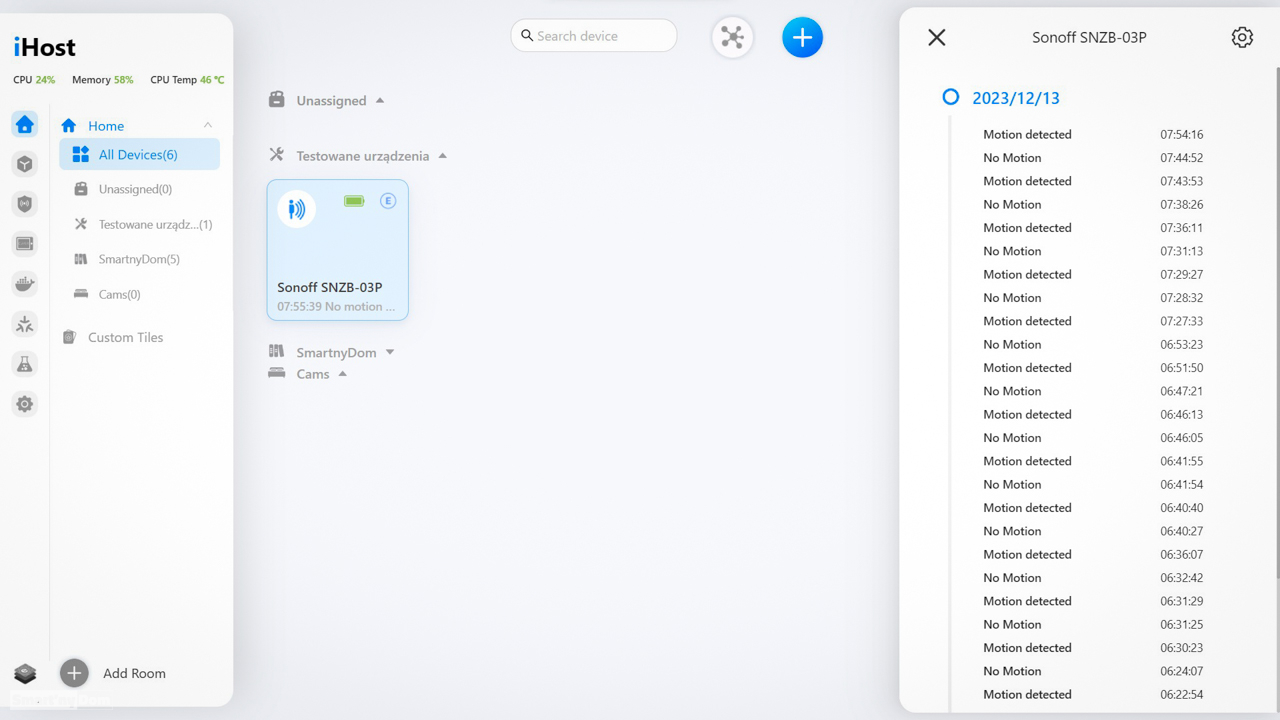The image size is (1280, 720).
Task: Click 07:55:39 No motion status on card
Action: [x=336, y=306]
